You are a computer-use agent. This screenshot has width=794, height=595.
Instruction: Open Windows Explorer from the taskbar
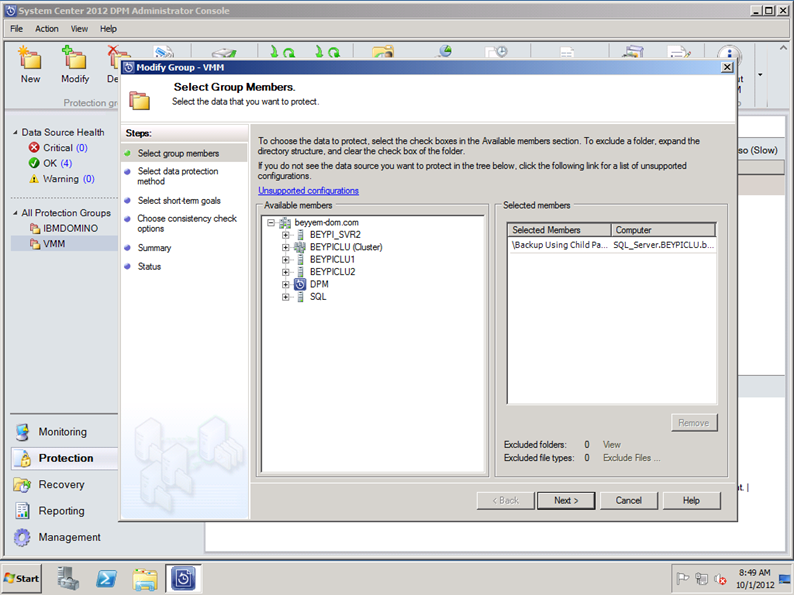pos(145,578)
